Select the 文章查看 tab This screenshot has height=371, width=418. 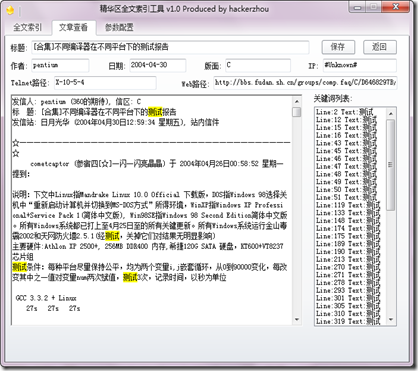click(x=73, y=27)
